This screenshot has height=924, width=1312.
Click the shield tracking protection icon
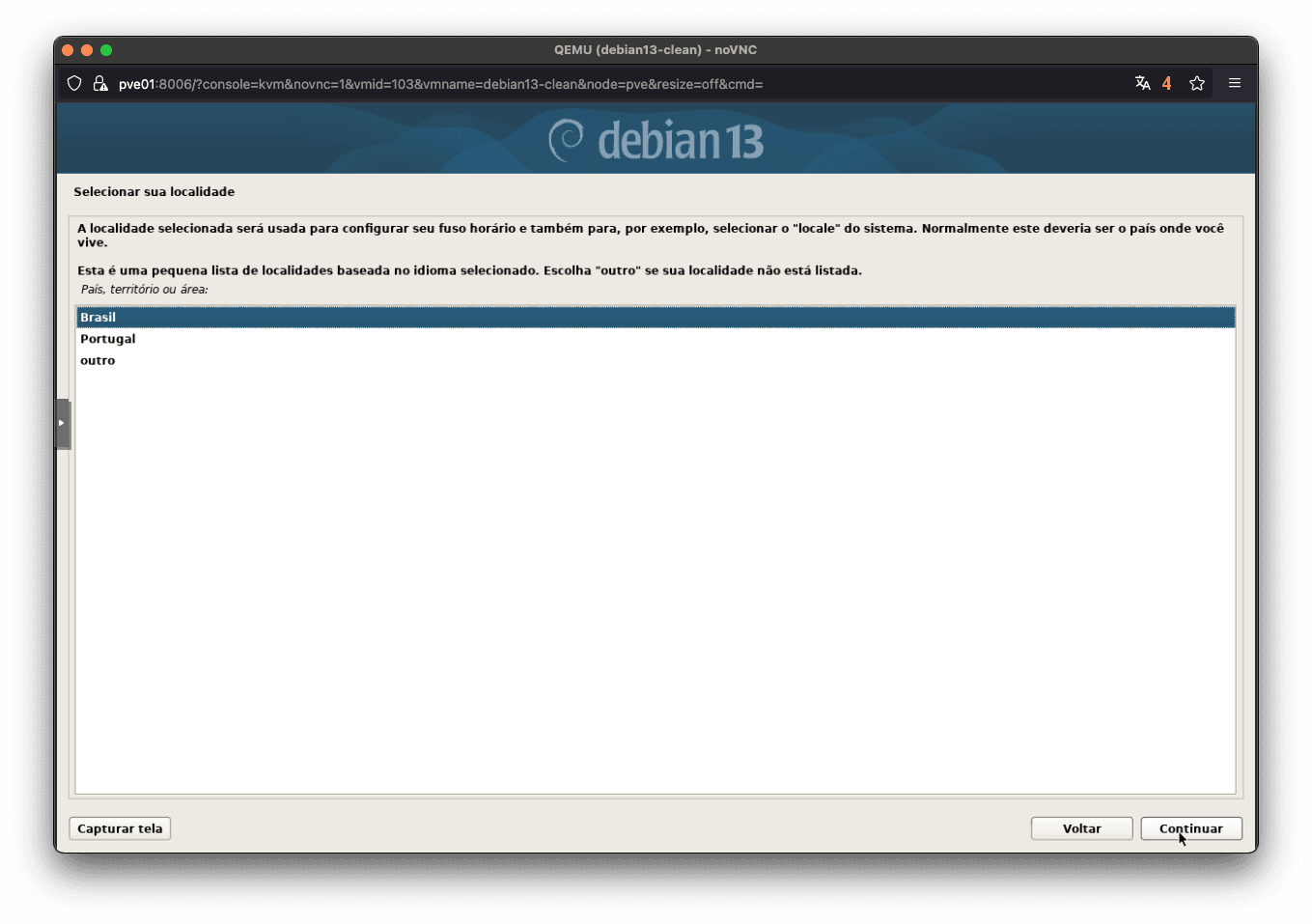74,84
